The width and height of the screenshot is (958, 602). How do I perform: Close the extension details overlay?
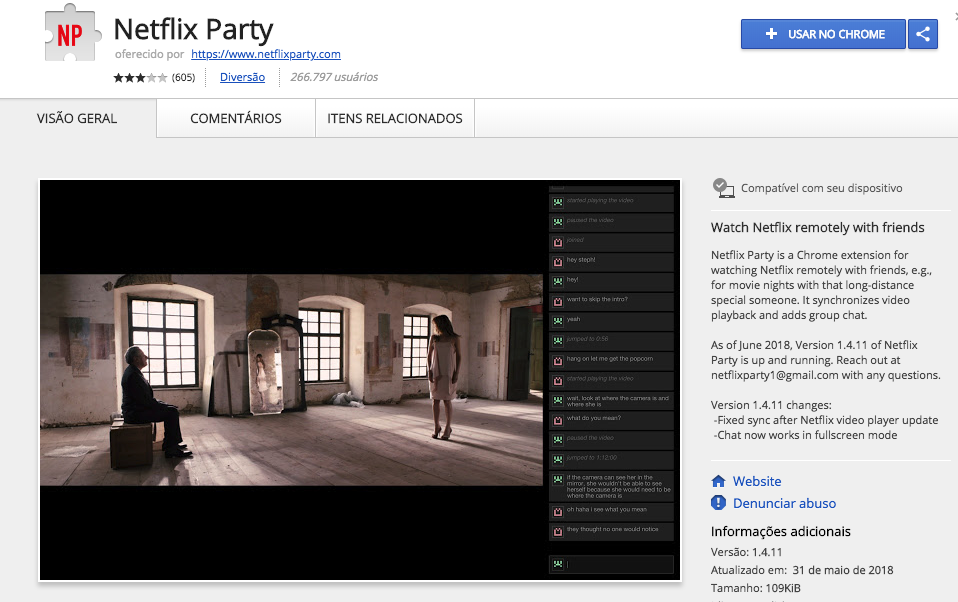(953, 12)
